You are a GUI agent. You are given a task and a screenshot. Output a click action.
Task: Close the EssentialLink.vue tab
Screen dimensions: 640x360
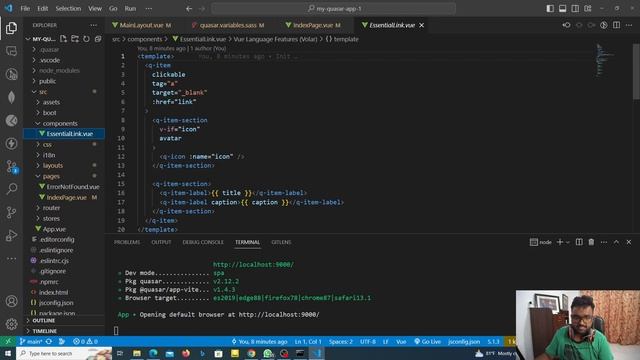[x=422, y=25]
